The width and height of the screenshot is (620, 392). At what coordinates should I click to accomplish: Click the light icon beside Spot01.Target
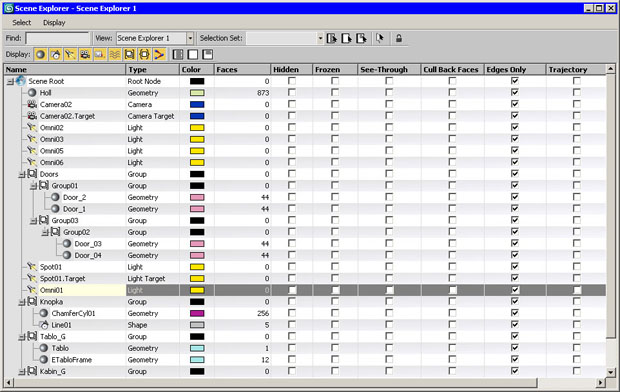tap(32, 278)
